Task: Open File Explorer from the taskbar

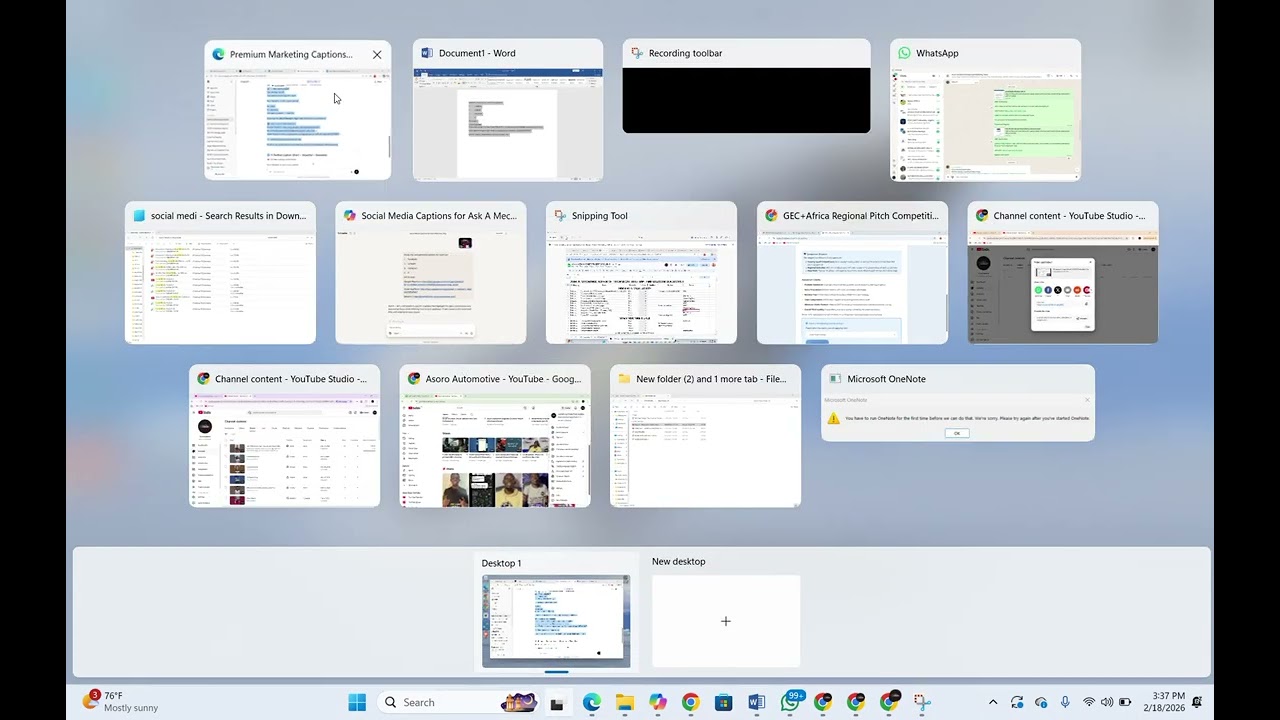Action: 624,702
